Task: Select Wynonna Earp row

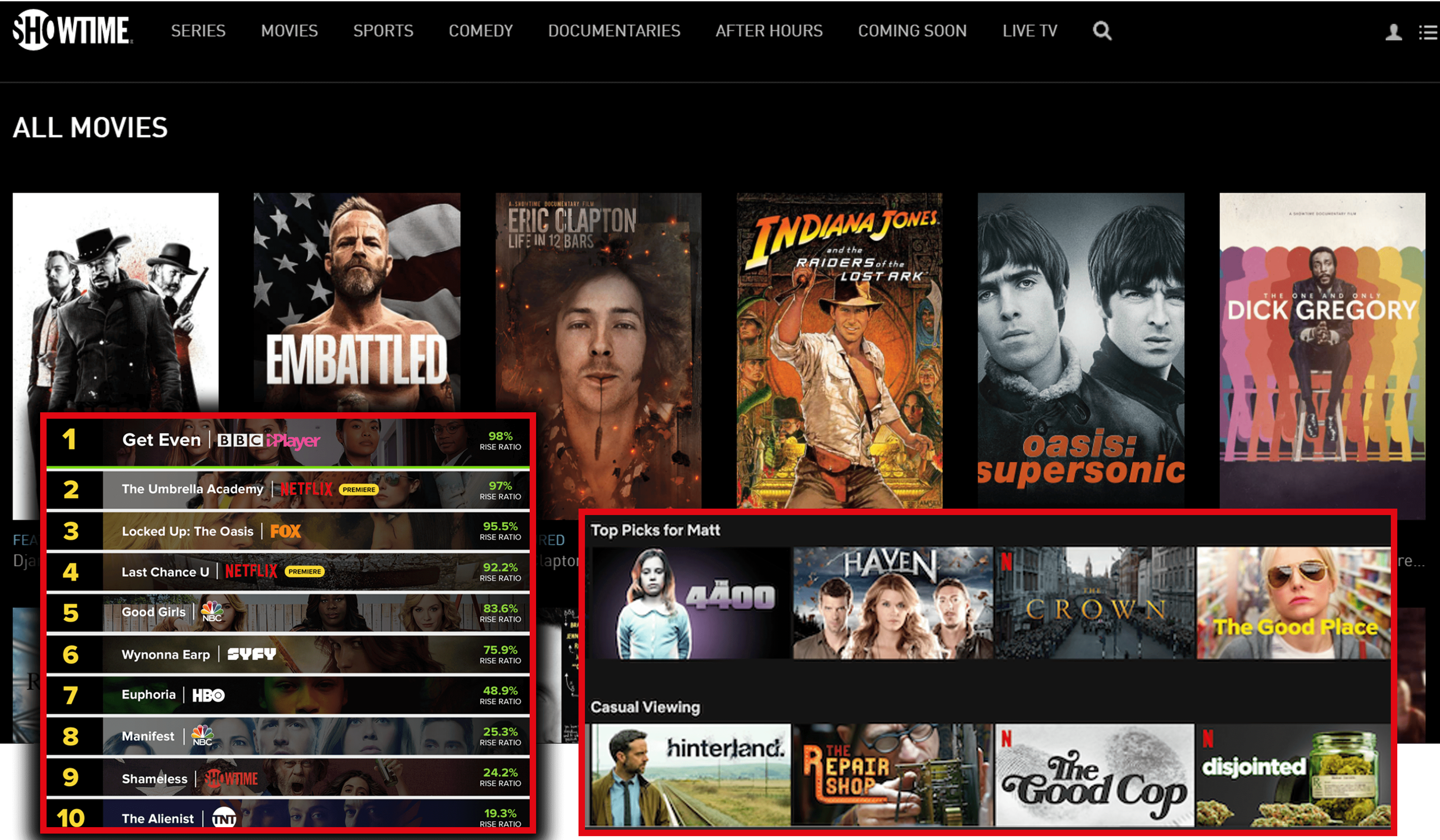Action: point(288,654)
